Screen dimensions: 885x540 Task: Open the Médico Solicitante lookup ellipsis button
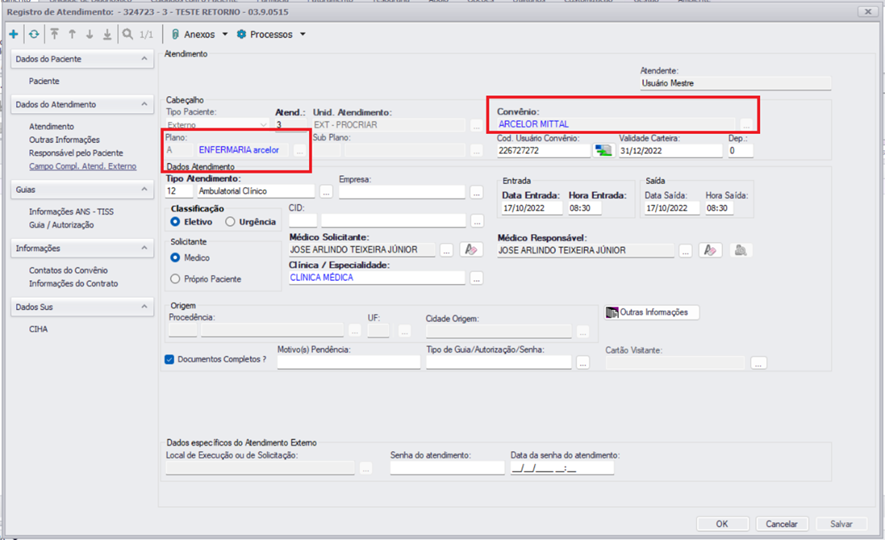click(x=446, y=250)
